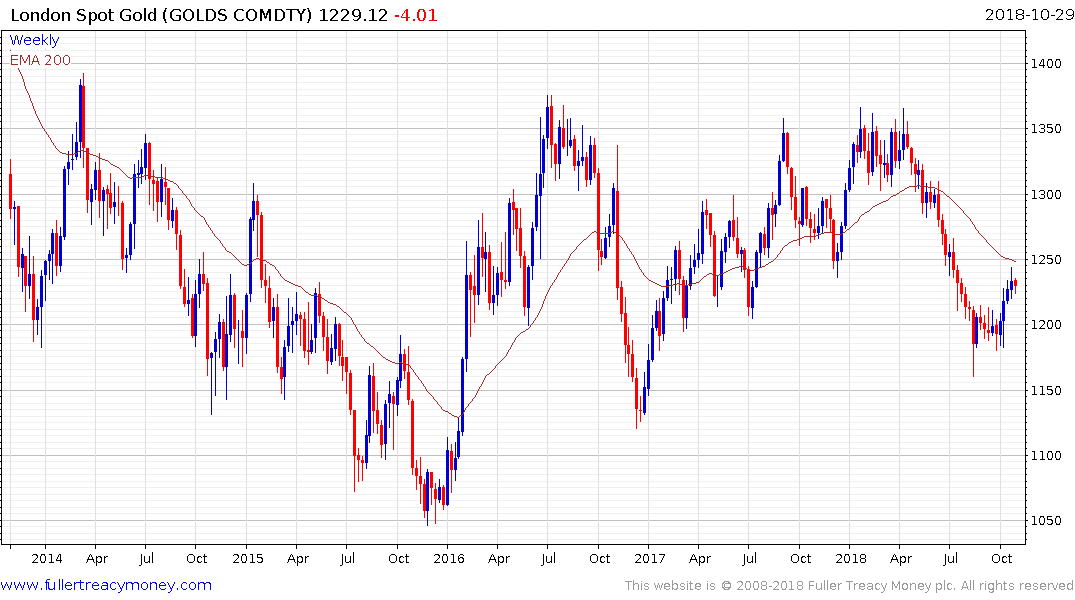Click the 1400 price axis label

click(1046, 64)
